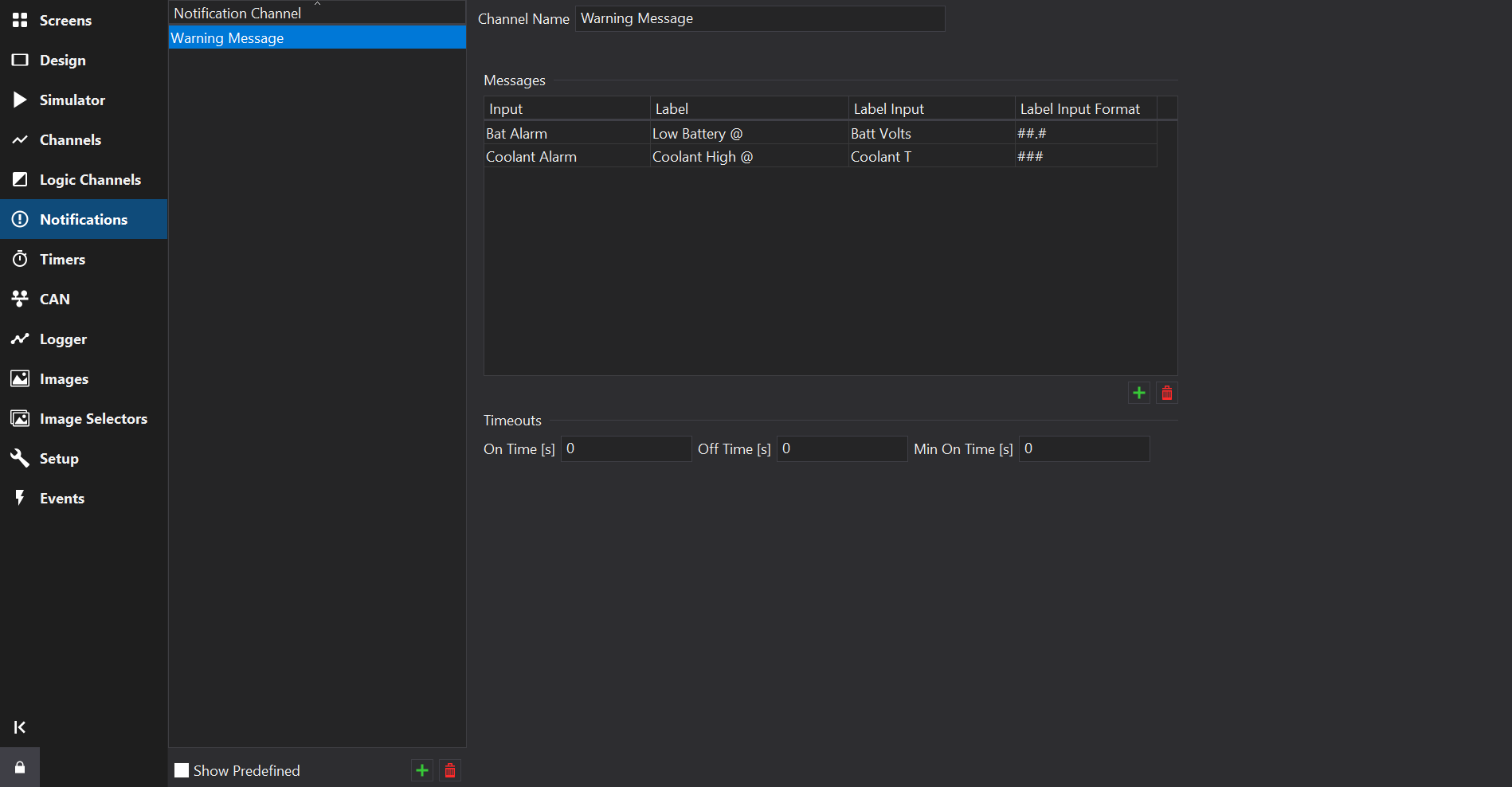Click the Label Input Format column header

tap(1079, 108)
